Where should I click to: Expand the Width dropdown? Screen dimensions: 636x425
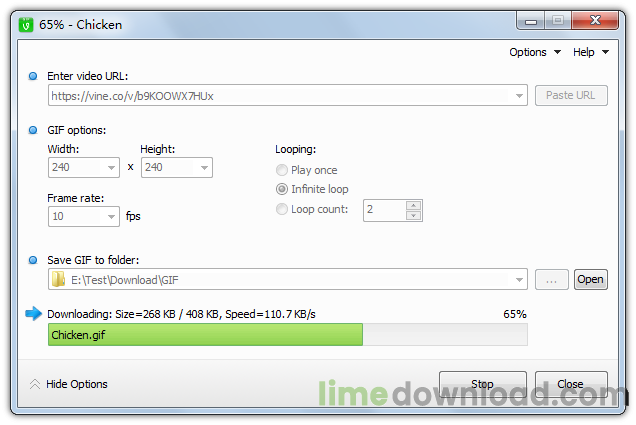coord(111,167)
